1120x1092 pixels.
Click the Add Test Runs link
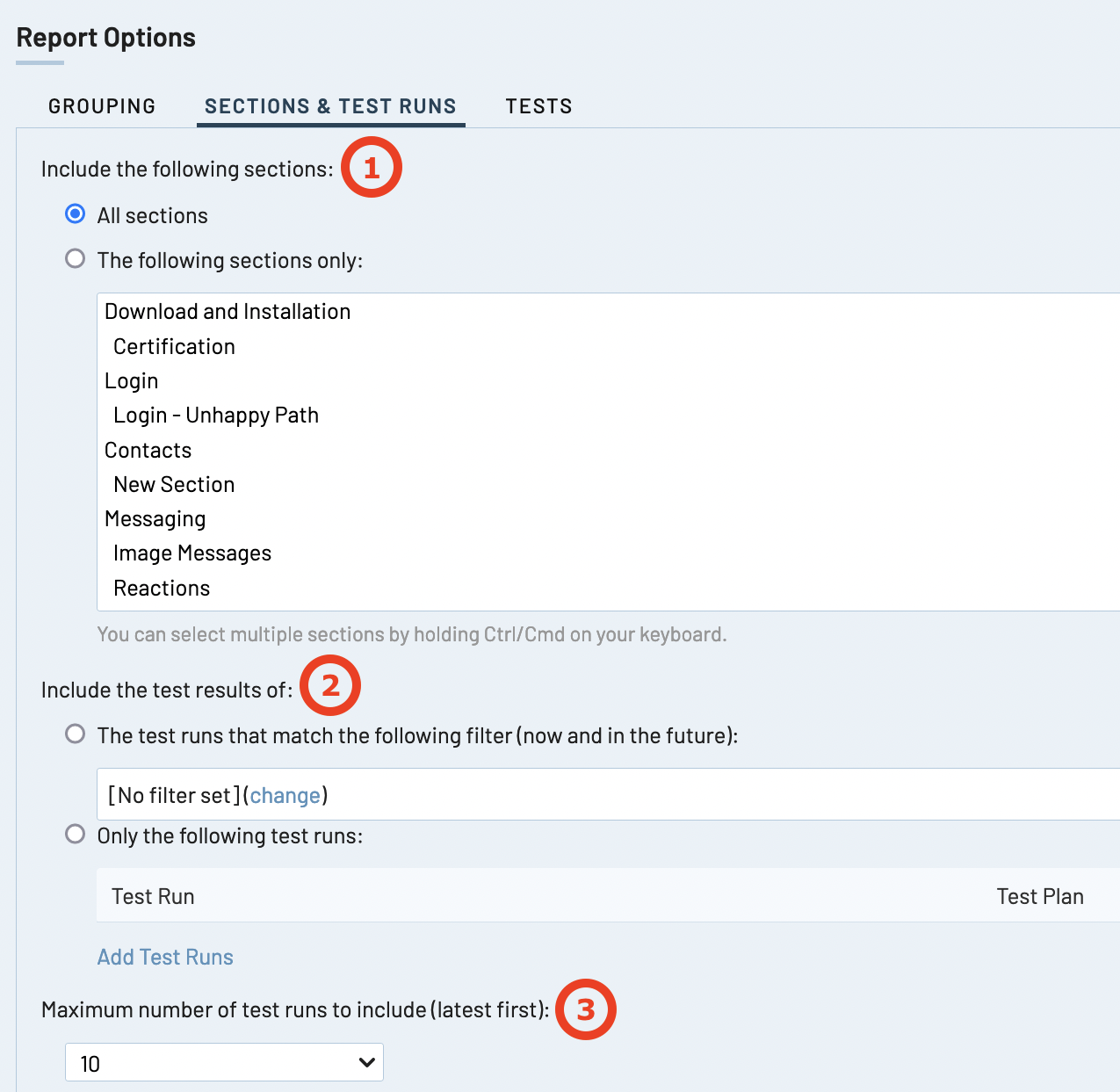(x=165, y=957)
